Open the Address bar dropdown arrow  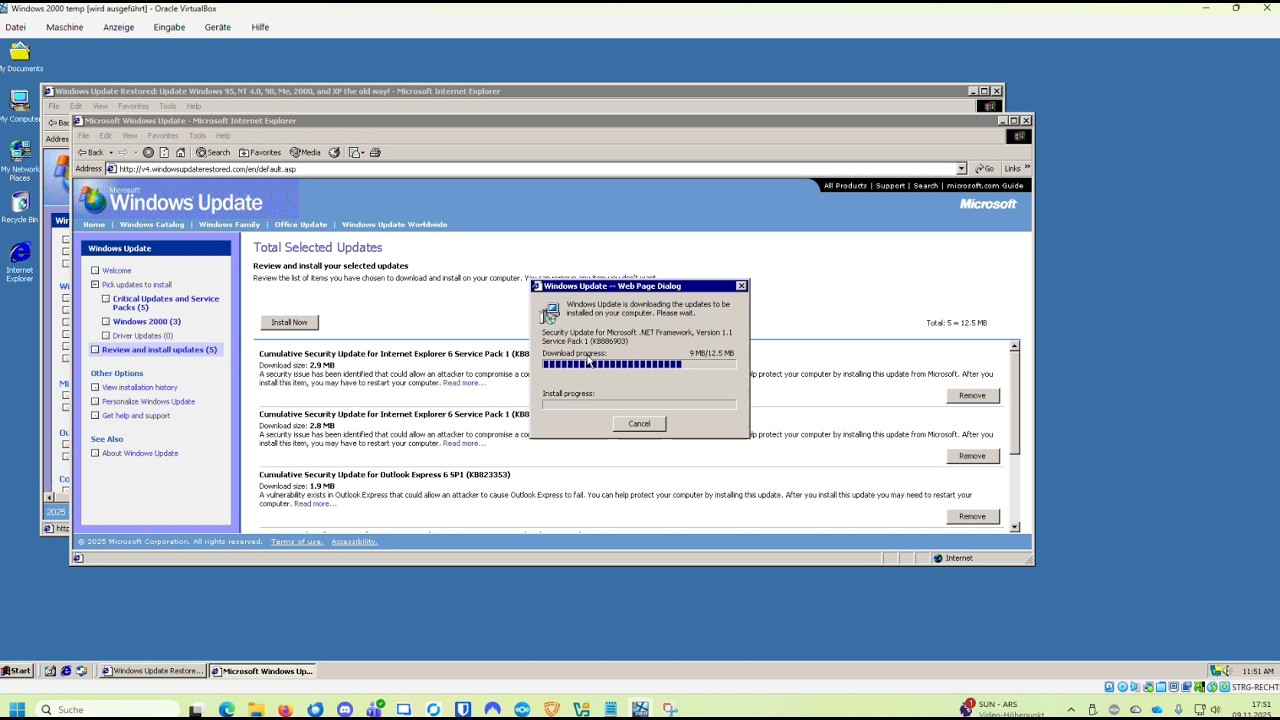[961, 169]
